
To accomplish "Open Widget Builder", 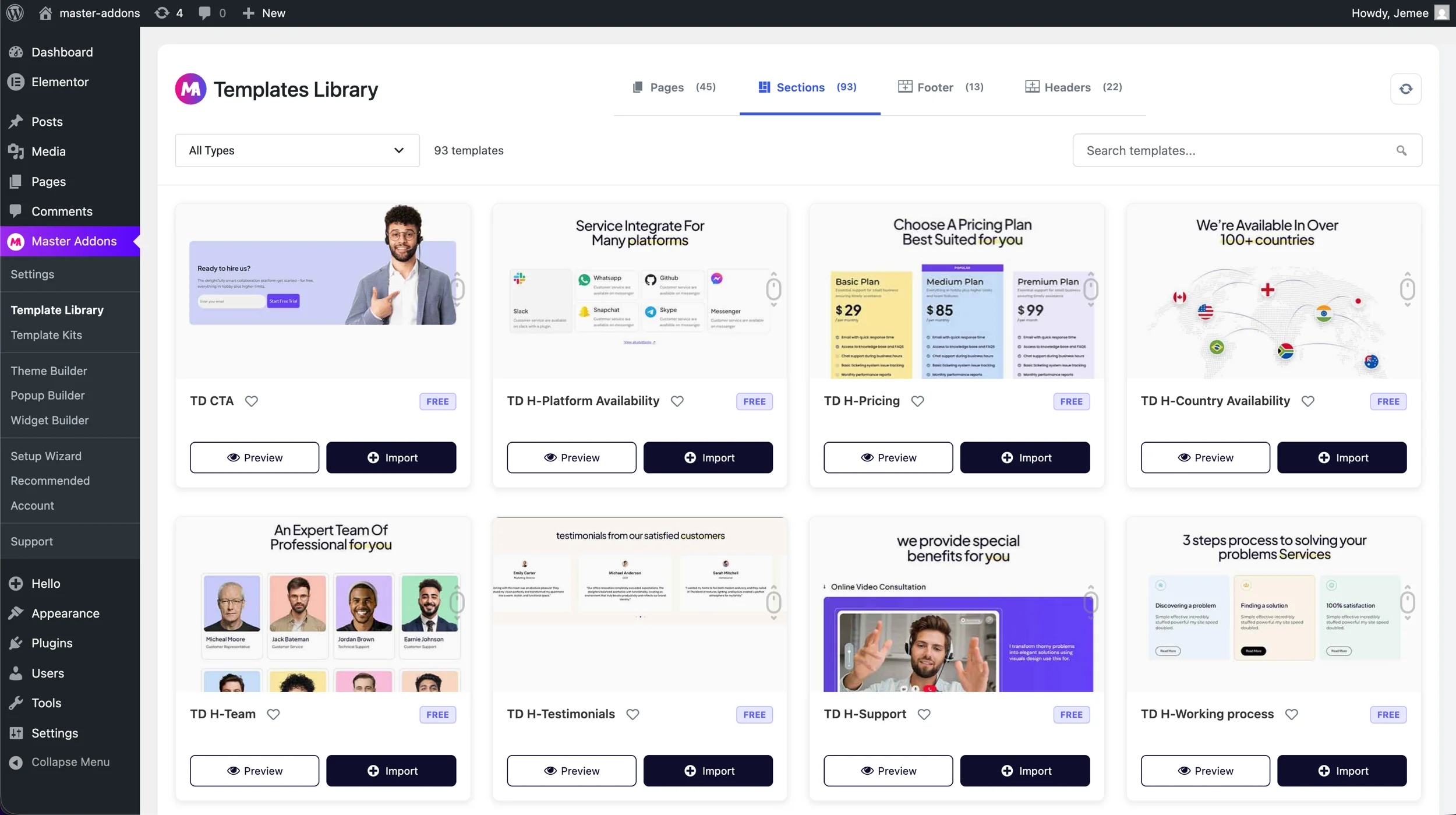I will point(50,420).
